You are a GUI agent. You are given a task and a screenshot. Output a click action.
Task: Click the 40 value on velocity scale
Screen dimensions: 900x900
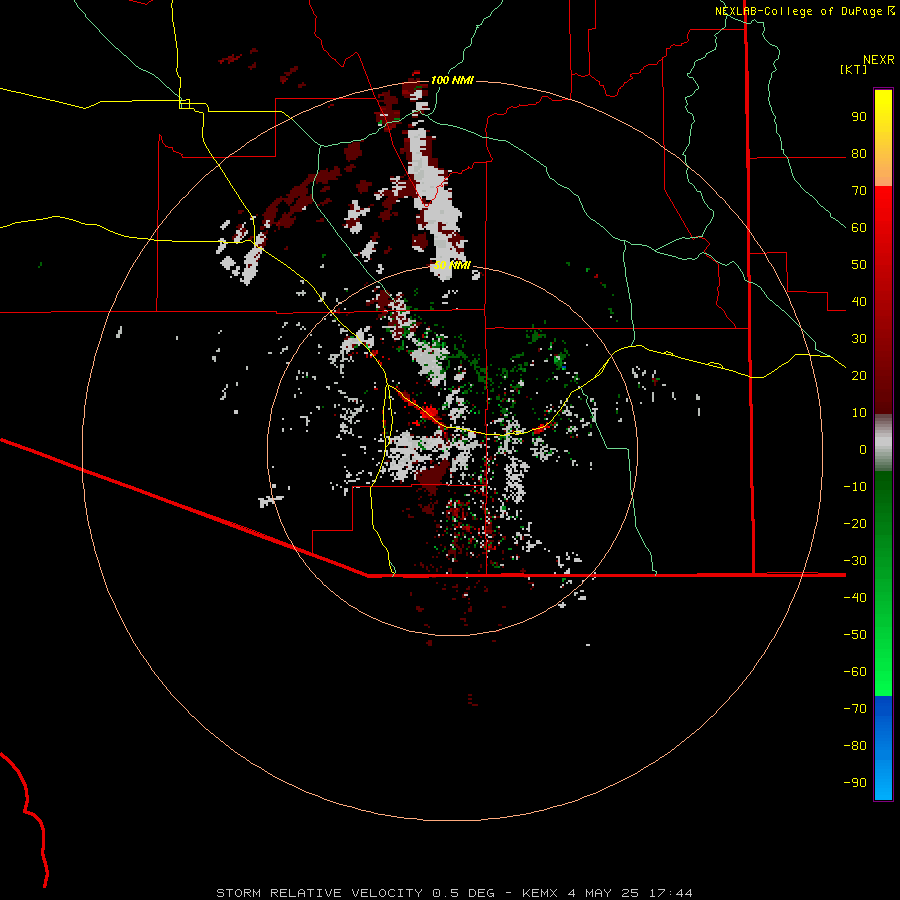(859, 301)
